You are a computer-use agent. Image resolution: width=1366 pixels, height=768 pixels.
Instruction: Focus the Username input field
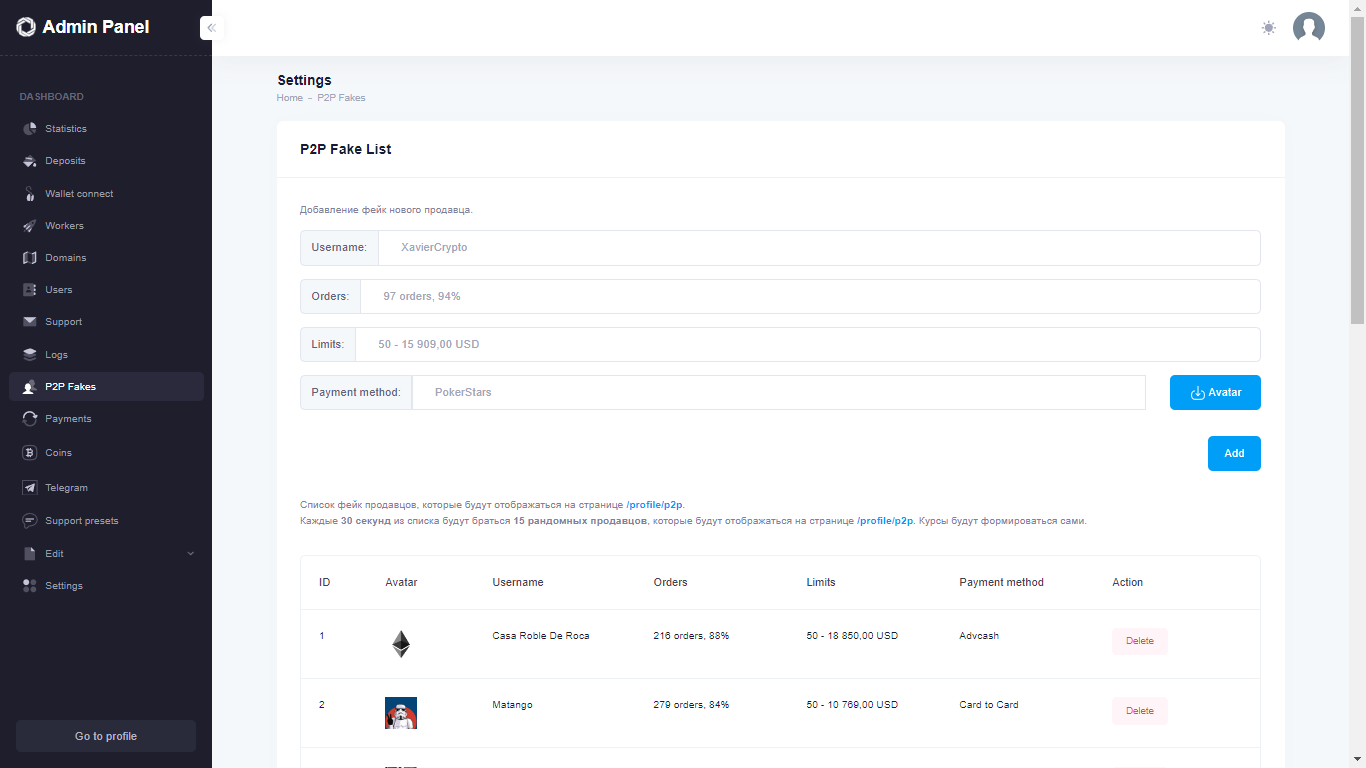click(818, 248)
